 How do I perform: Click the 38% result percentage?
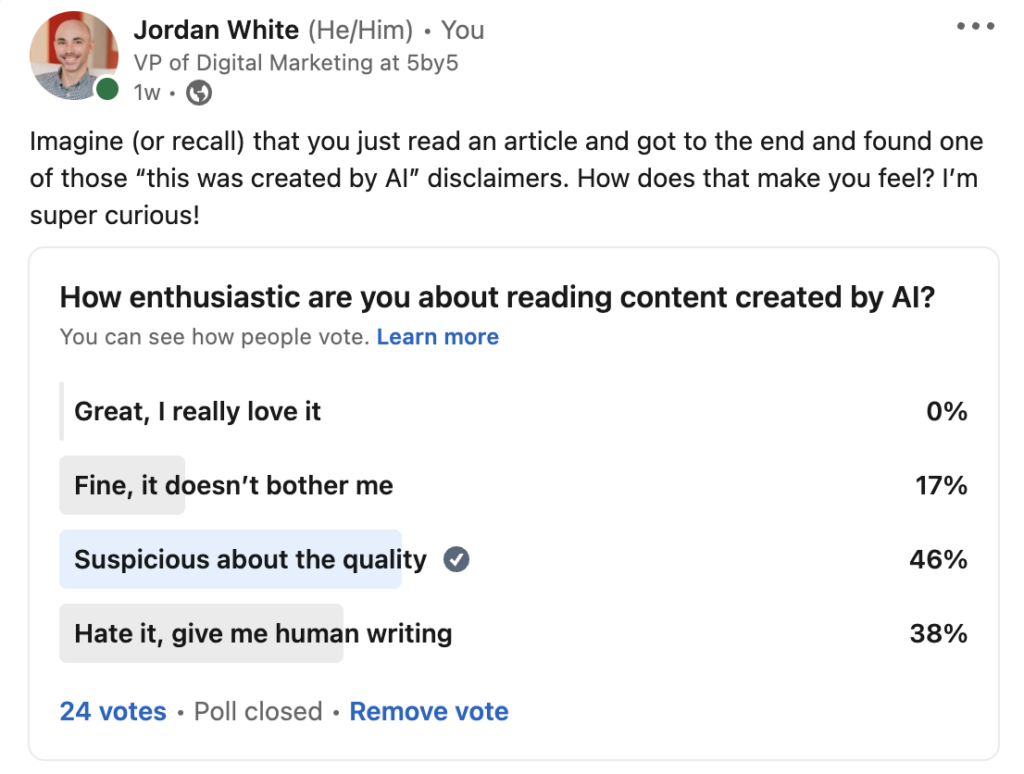pyautogui.click(x=938, y=634)
